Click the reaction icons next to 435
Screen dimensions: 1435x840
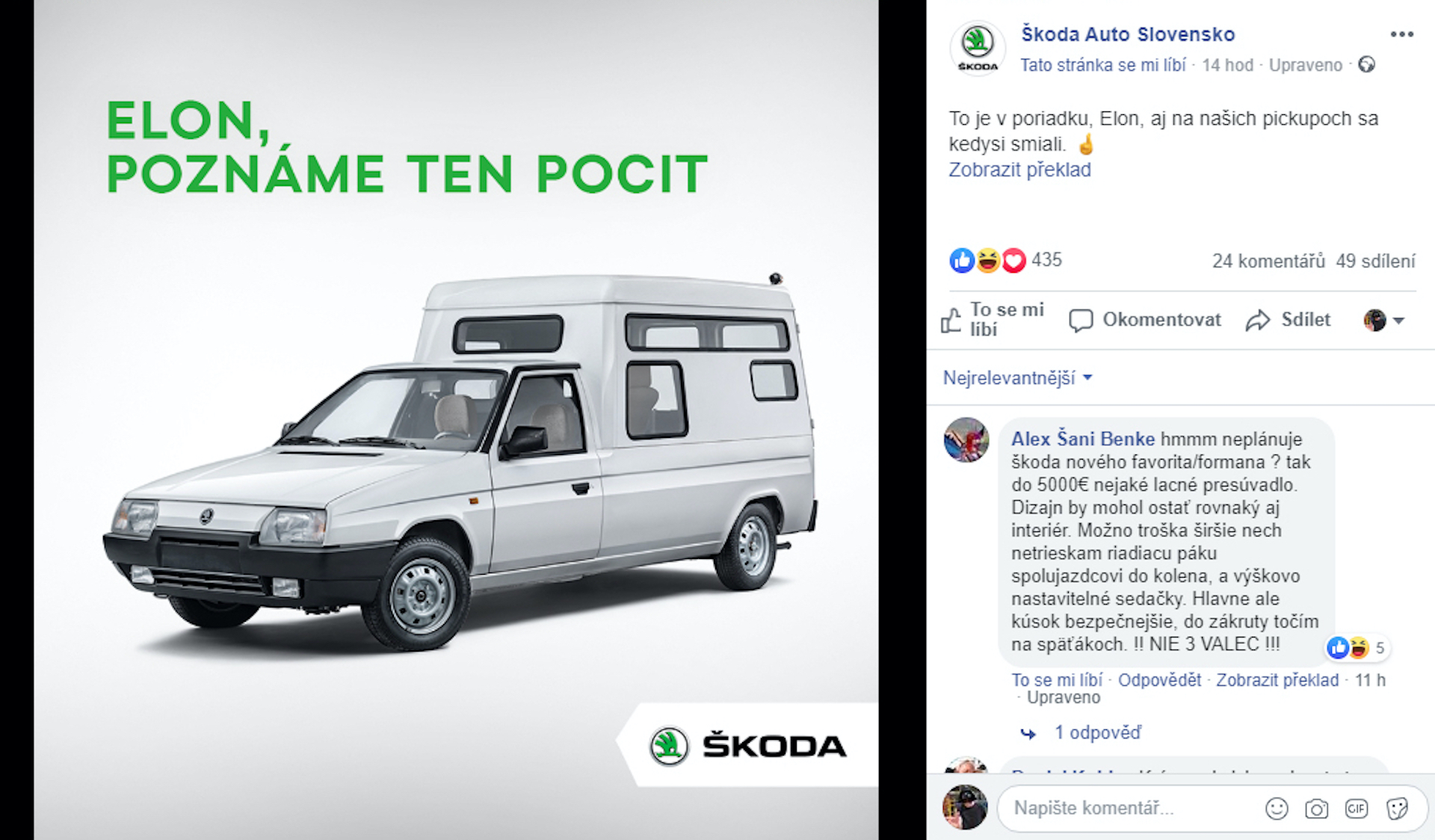[988, 260]
